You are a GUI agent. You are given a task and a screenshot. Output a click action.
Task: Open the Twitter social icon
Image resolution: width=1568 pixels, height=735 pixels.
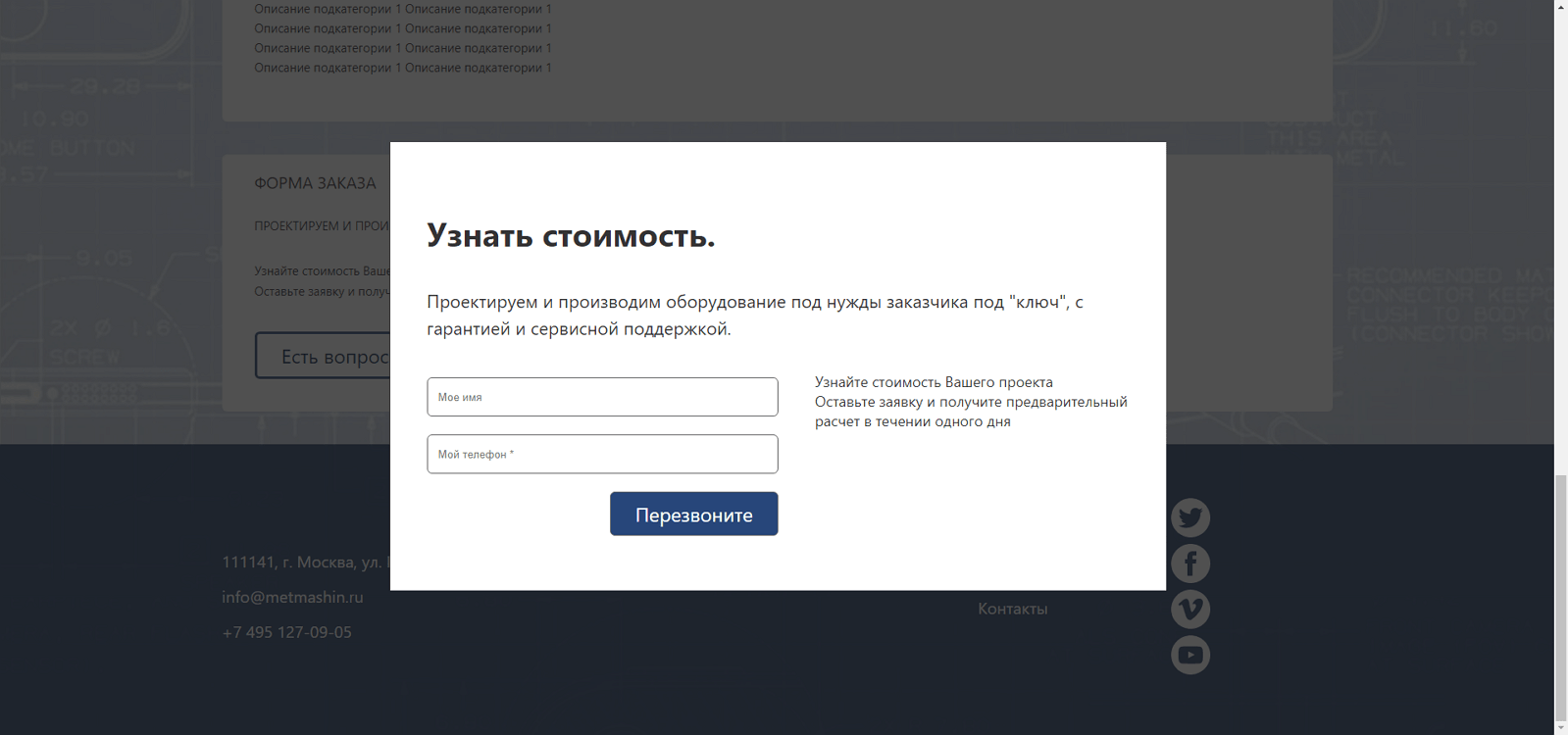[1190, 517]
